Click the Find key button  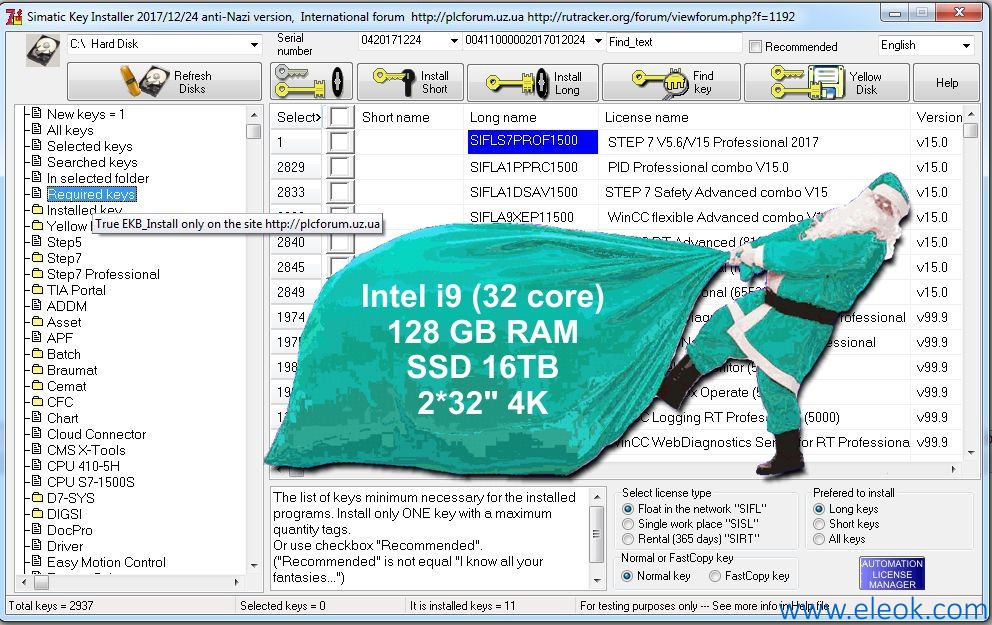coord(671,83)
